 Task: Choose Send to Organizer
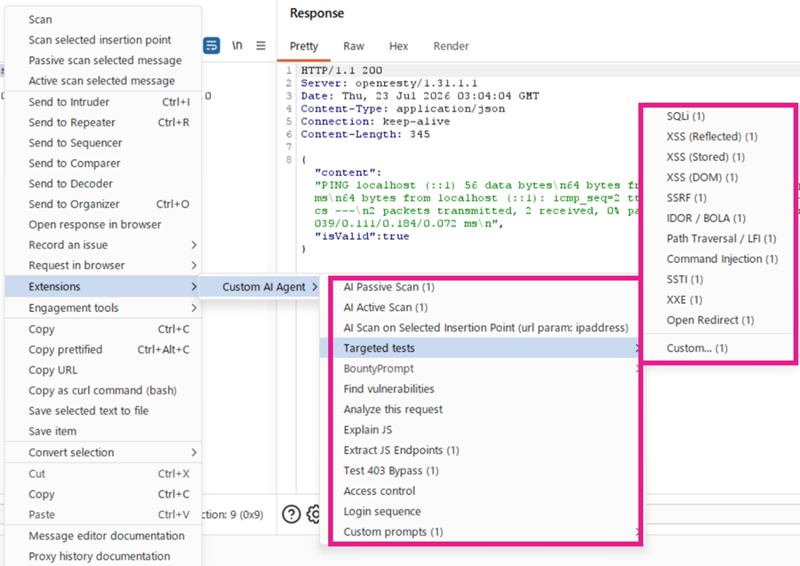(x=103, y=204)
